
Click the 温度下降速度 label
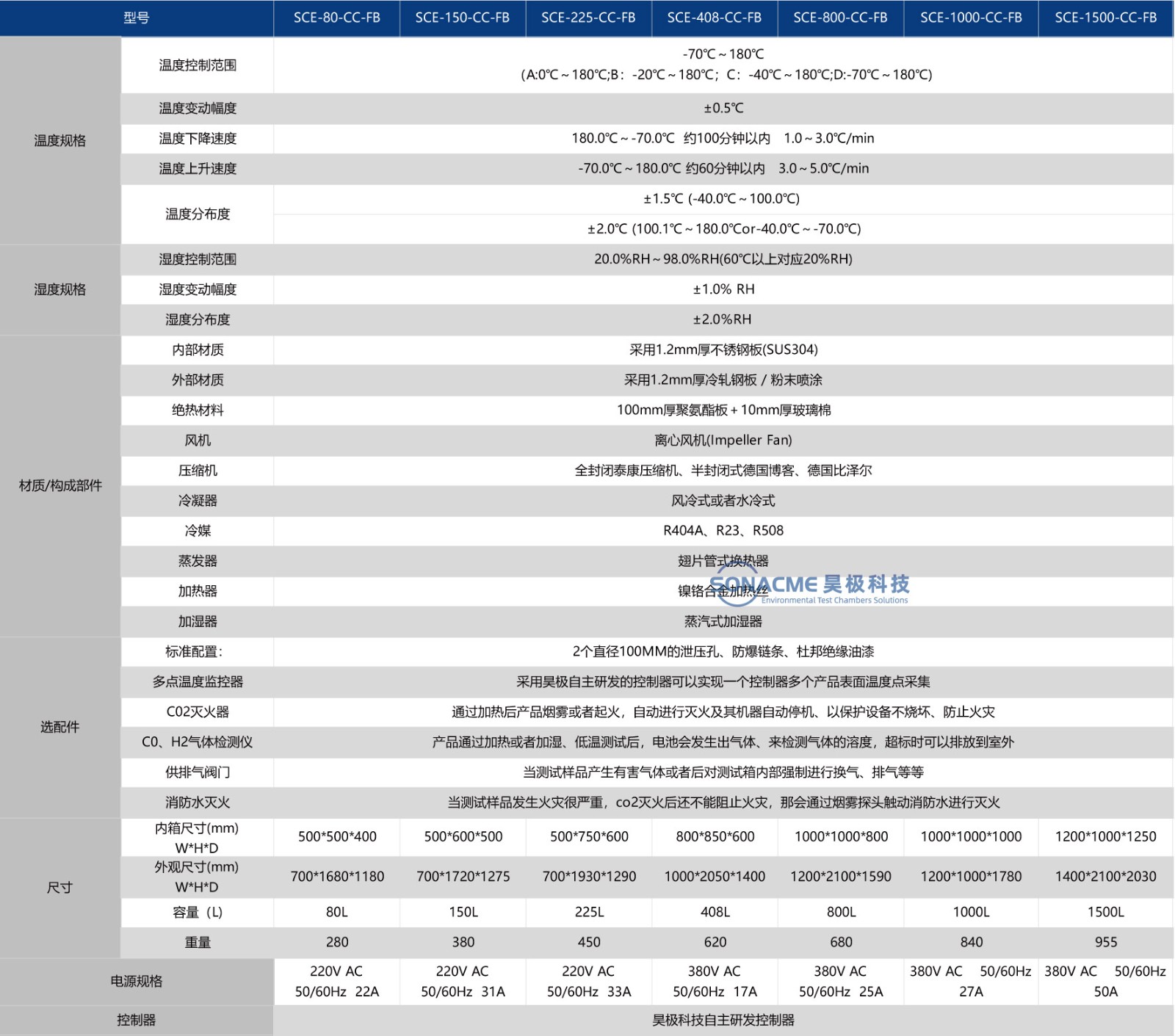(198, 138)
